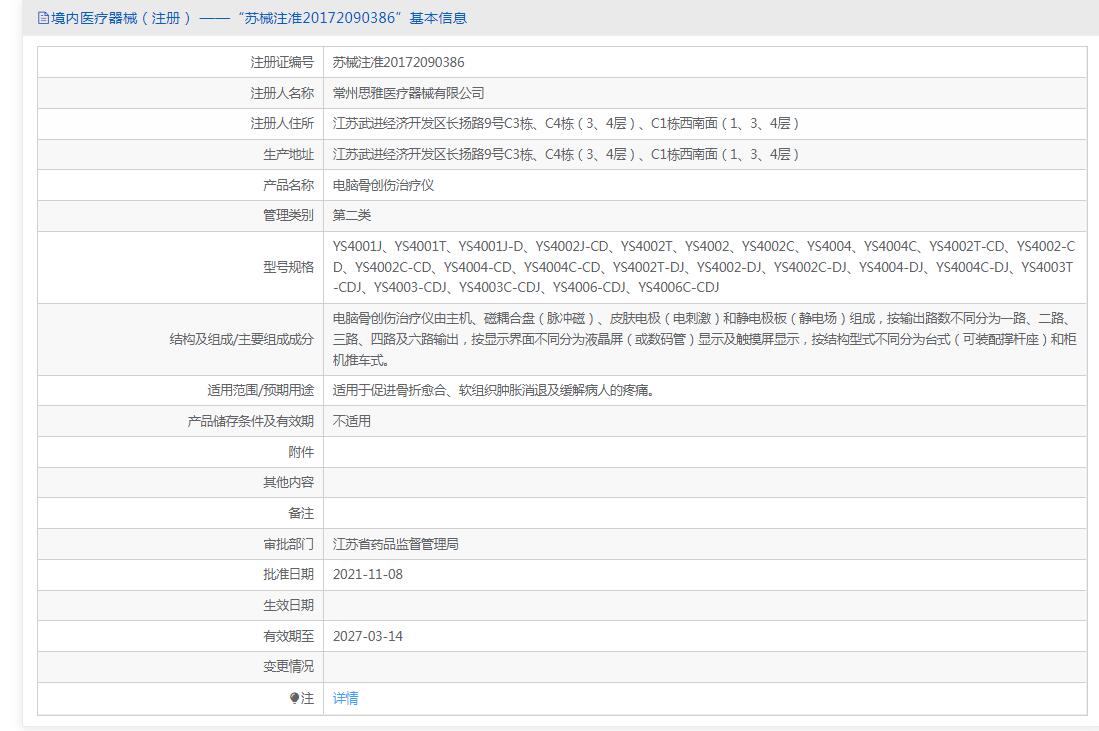
Task: Click the model list starting with YS4001J
Action: (x=704, y=267)
